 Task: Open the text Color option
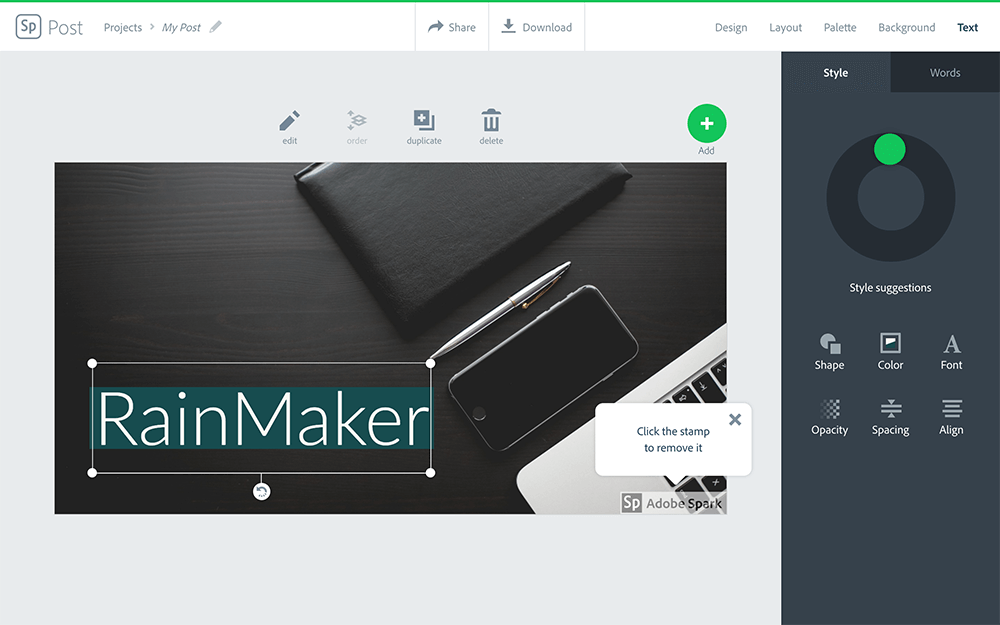[x=890, y=351]
